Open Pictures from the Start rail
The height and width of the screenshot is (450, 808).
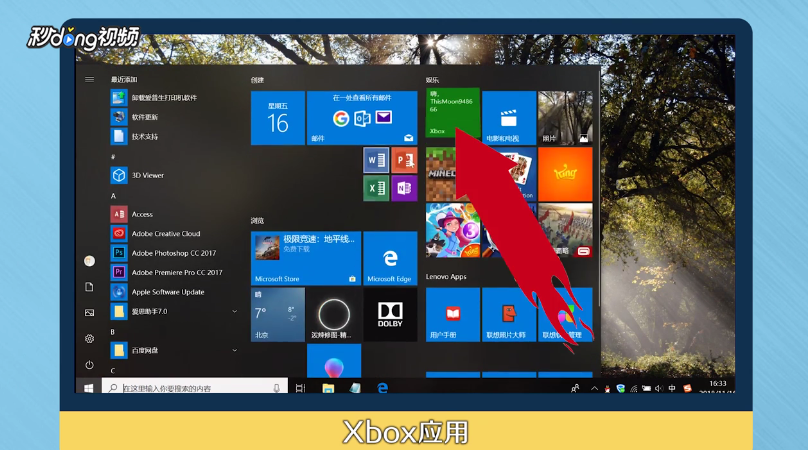point(89,313)
